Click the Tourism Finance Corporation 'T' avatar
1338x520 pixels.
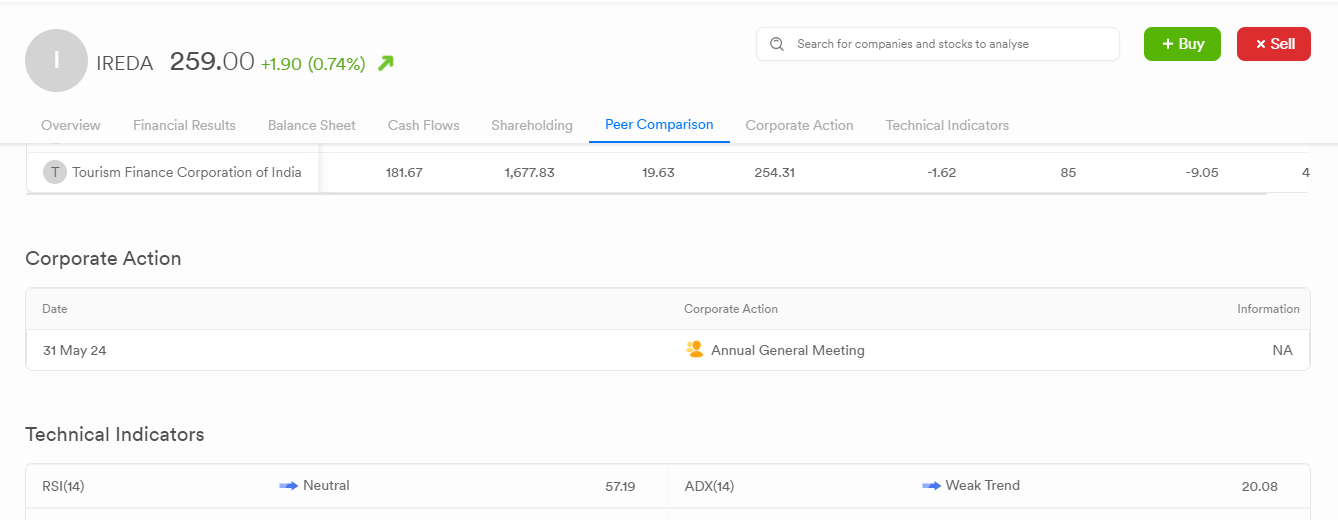54,172
